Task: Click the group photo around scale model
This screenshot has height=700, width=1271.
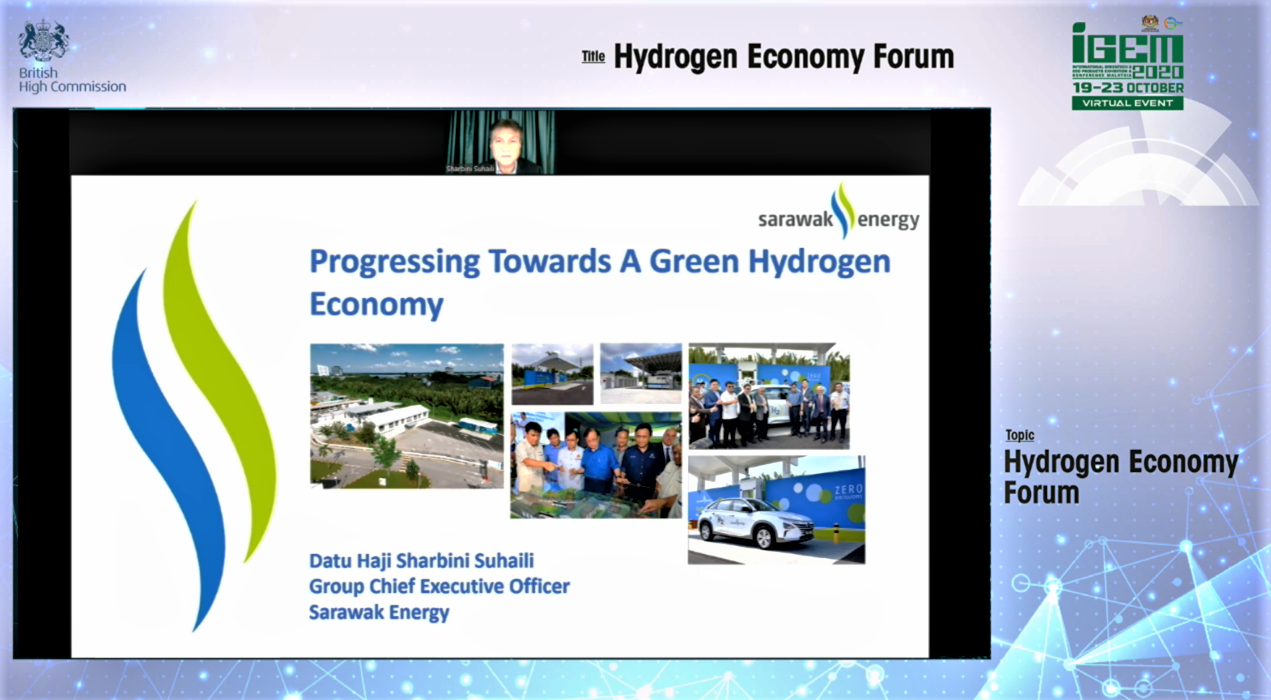Action: [595, 464]
